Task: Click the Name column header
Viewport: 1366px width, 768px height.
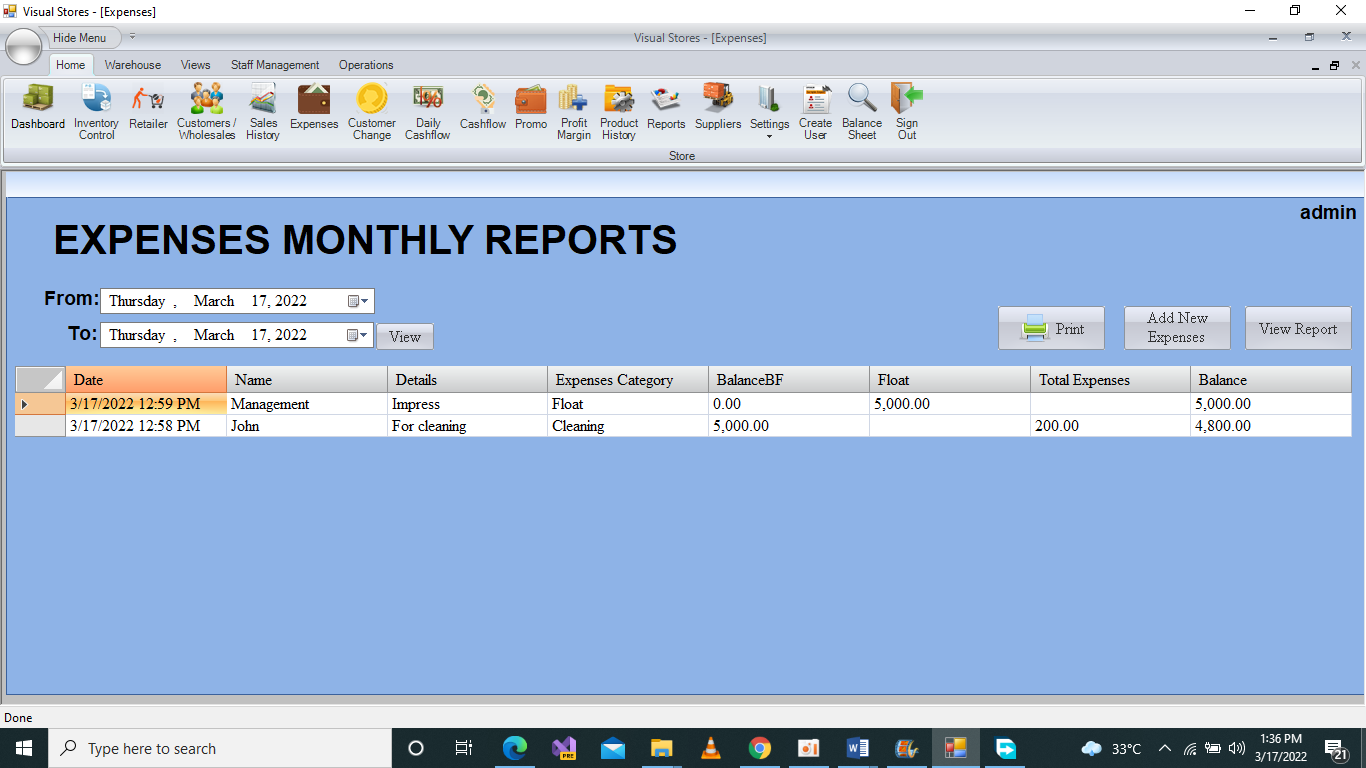Action: [x=307, y=380]
